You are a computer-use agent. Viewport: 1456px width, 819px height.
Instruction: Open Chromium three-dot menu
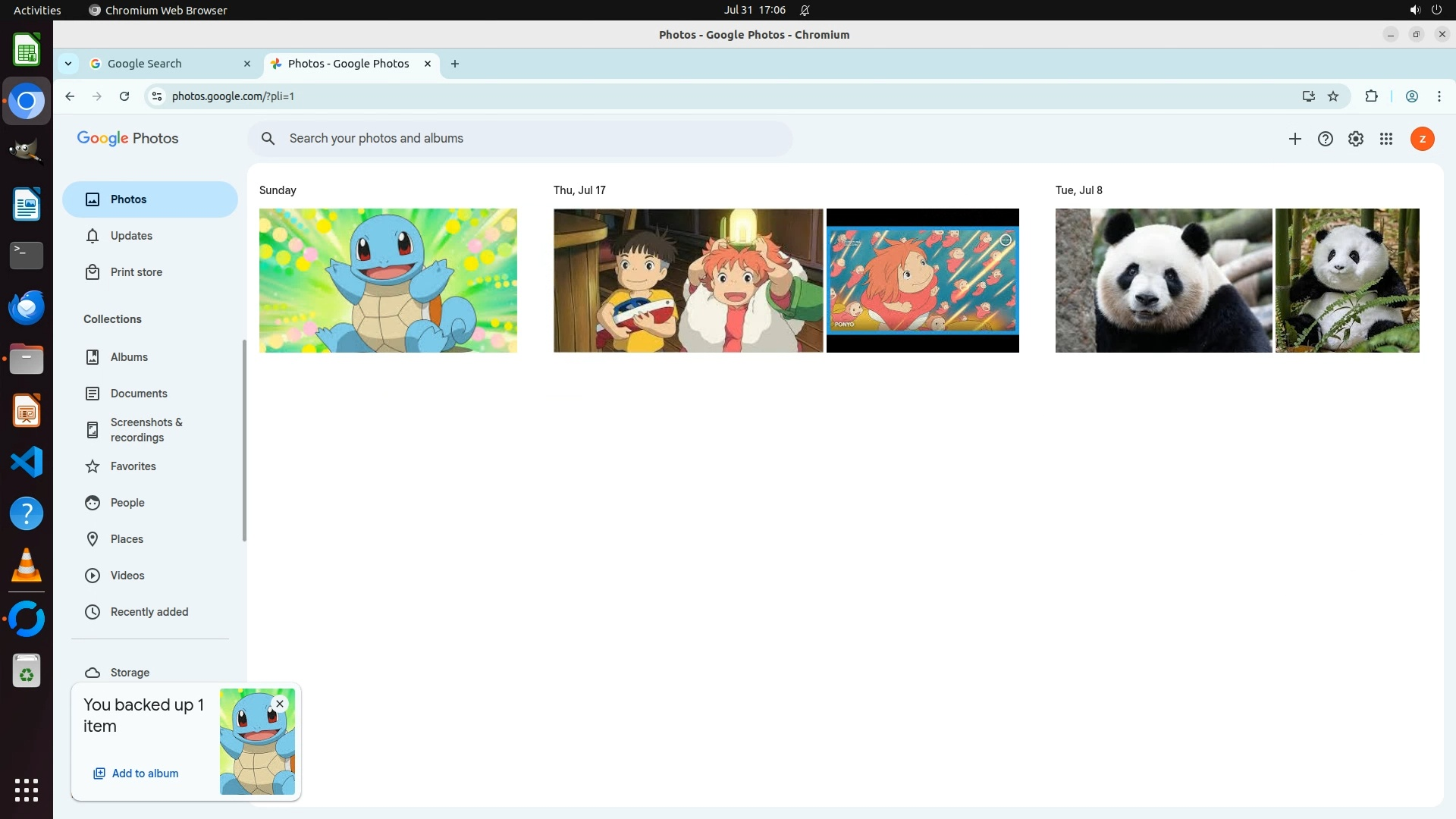(1439, 96)
